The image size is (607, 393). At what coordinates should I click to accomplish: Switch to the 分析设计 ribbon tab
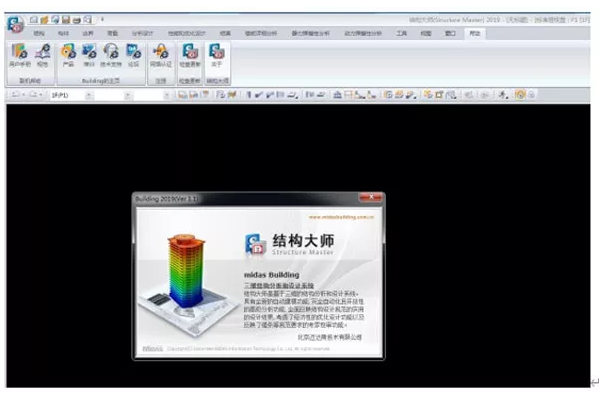pyautogui.click(x=142, y=34)
